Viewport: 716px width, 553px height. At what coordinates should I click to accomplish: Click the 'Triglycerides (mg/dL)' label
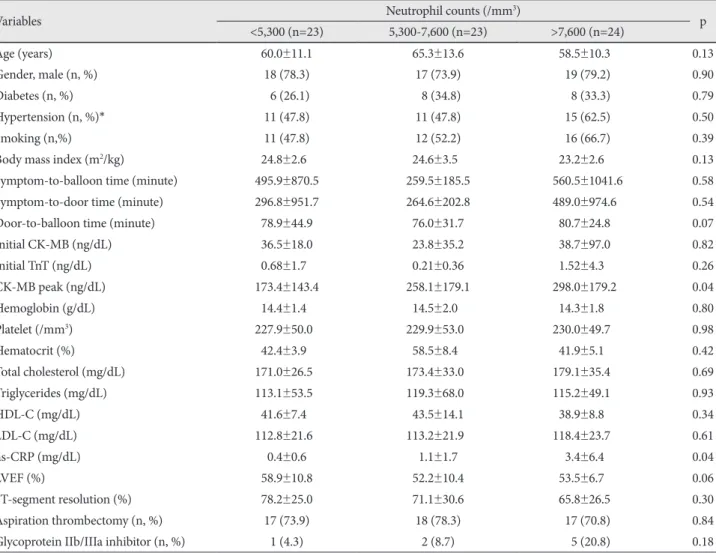[x=53, y=393]
